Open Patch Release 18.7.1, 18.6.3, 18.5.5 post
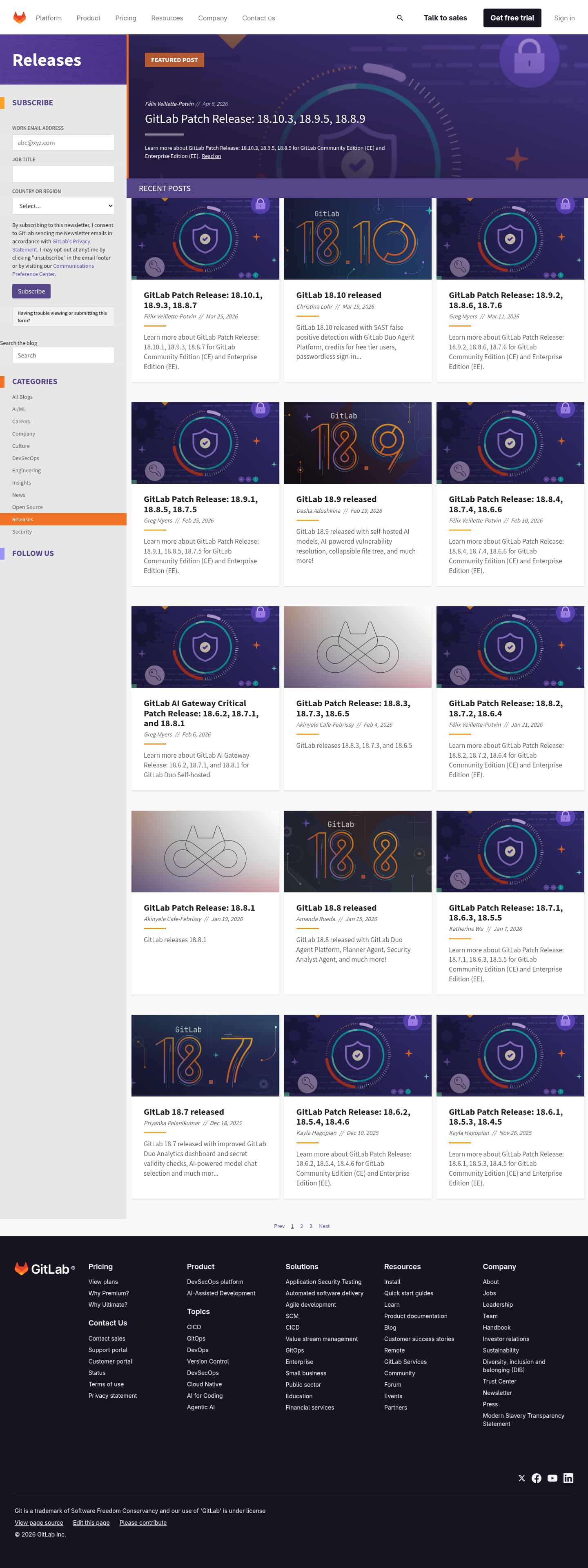 pyautogui.click(x=506, y=912)
